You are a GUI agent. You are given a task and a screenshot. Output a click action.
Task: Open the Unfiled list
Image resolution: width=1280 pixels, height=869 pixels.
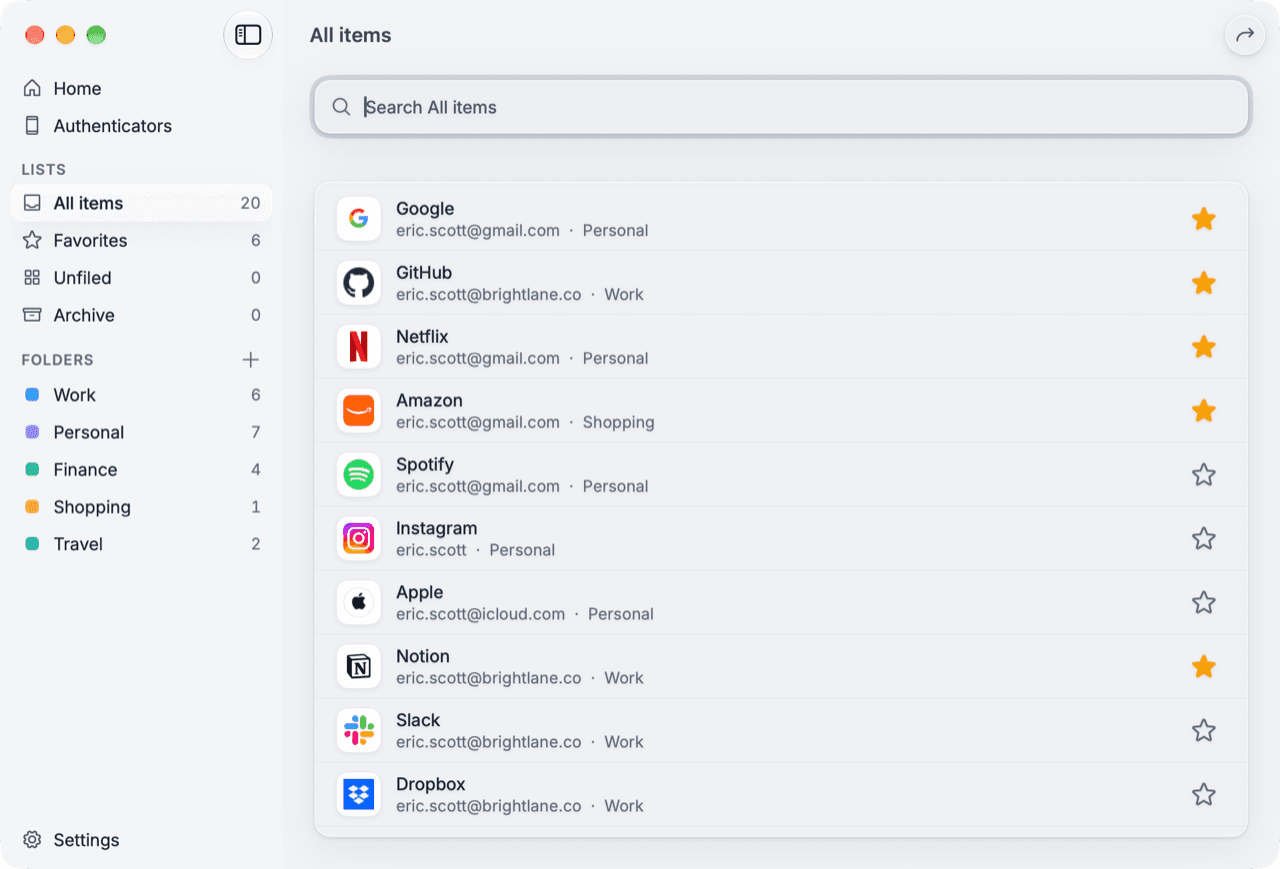(x=141, y=278)
